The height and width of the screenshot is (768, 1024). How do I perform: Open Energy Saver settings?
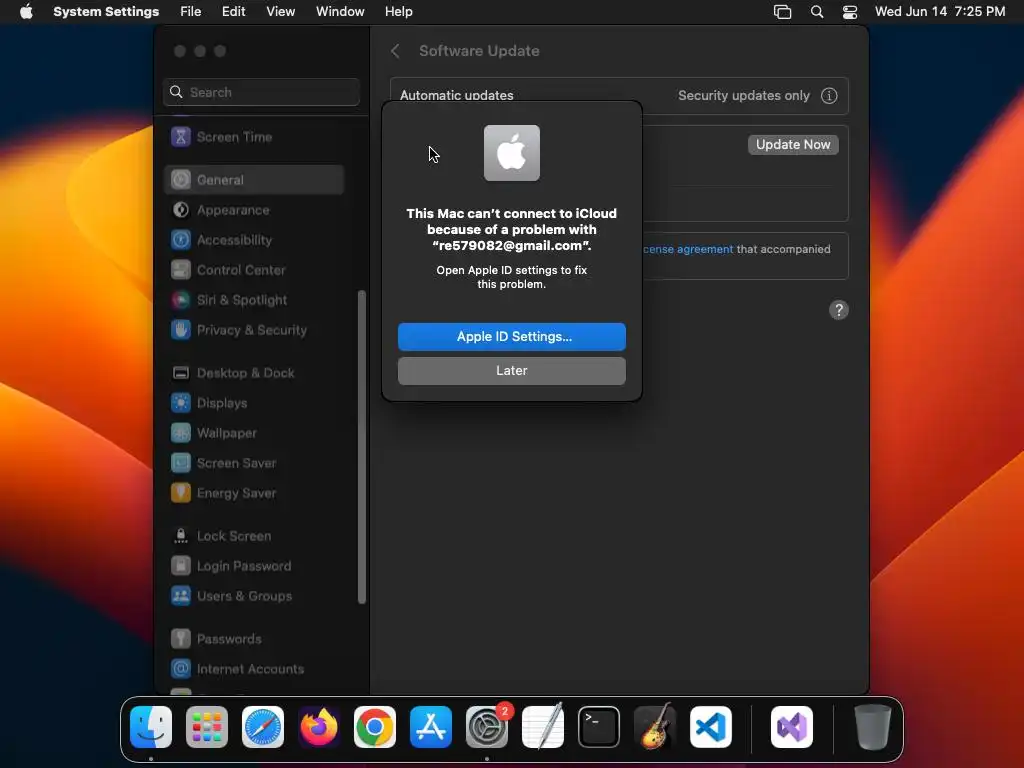point(254,493)
